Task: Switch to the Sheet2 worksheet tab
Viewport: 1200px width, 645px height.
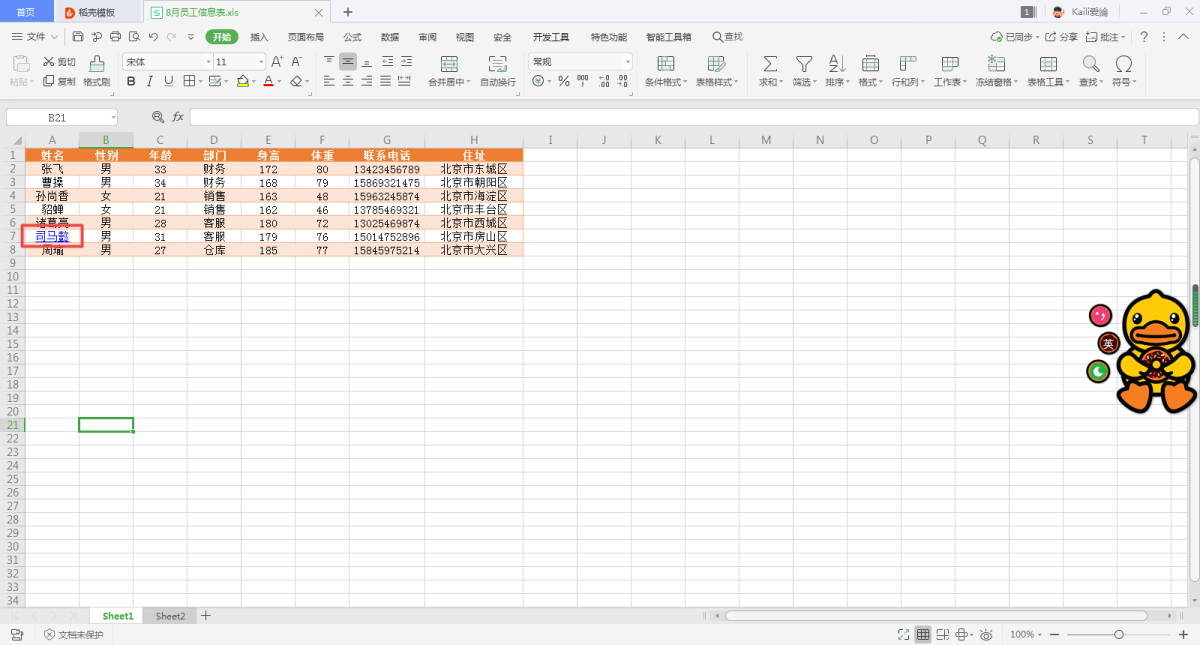Action: pyautogui.click(x=170, y=616)
